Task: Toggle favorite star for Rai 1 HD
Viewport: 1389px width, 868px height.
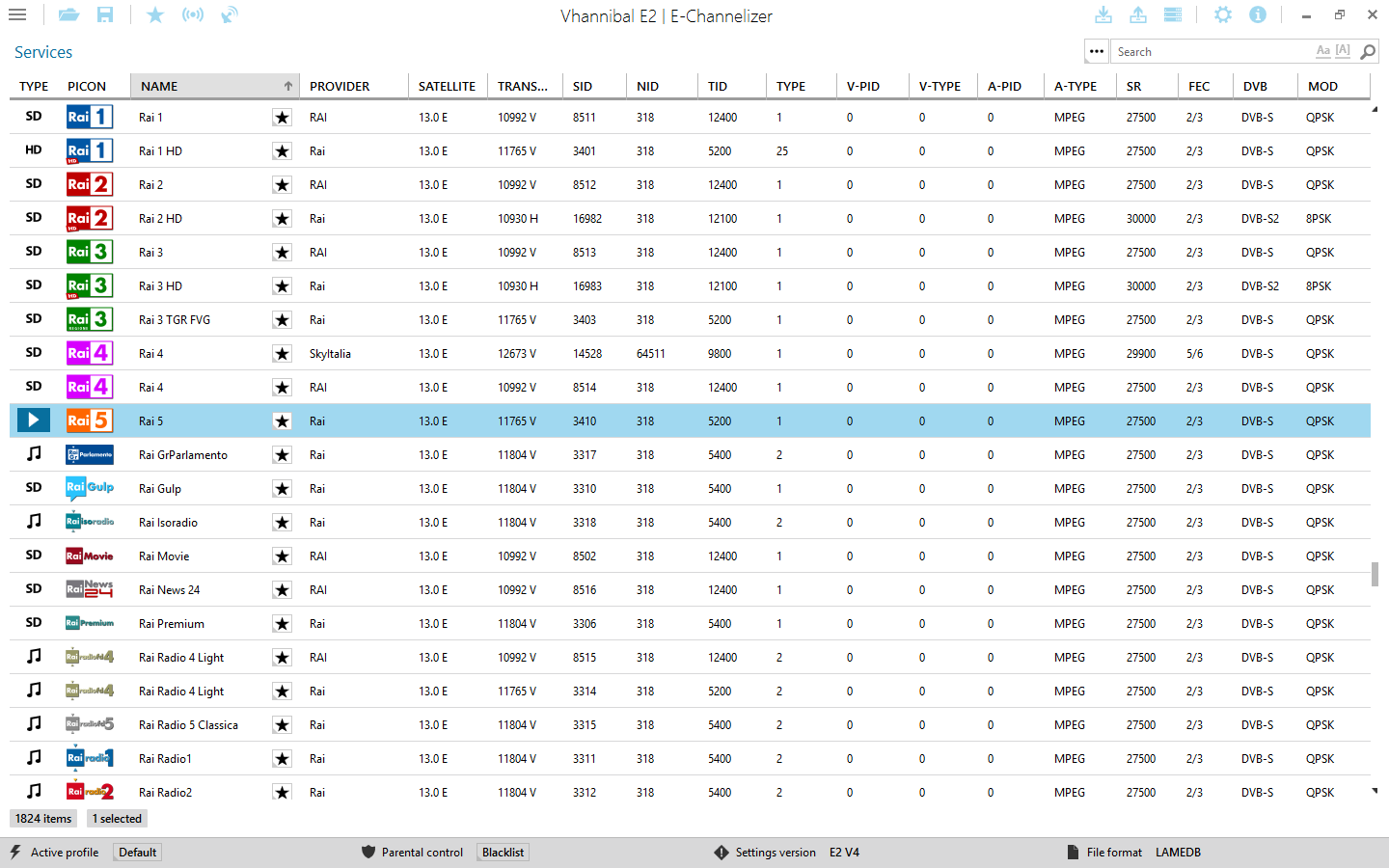Action: pos(282,151)
